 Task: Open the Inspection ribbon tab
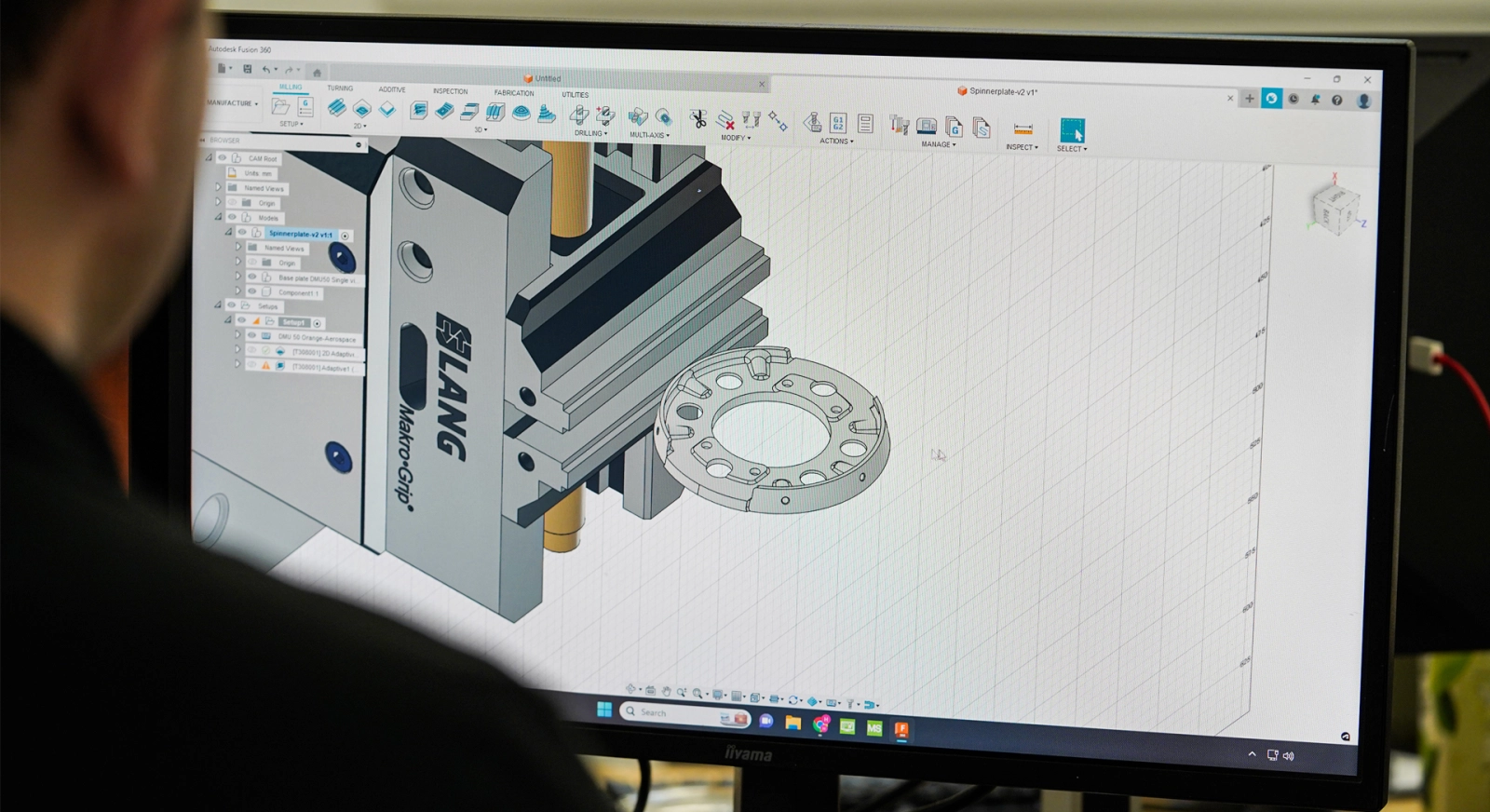pyautogui.click(x=450, y=91)
